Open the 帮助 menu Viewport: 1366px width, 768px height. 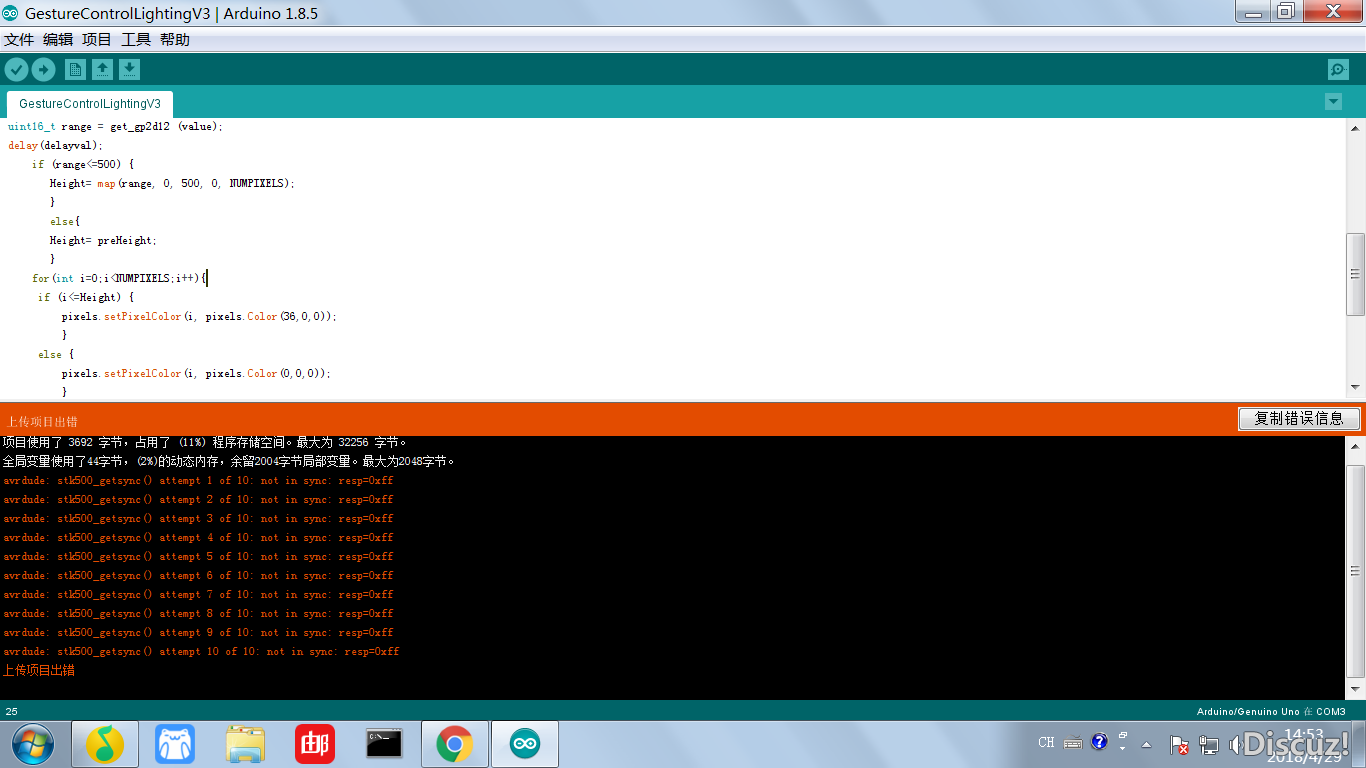coord(175,39)
